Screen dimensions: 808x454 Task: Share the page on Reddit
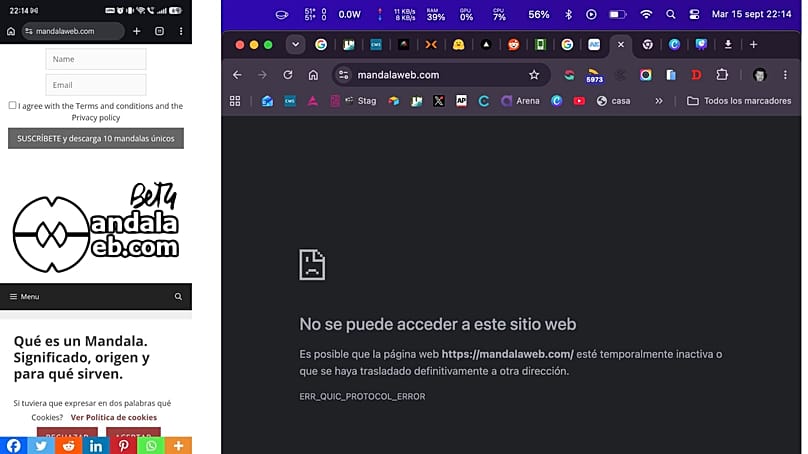(x=68, y=445)
